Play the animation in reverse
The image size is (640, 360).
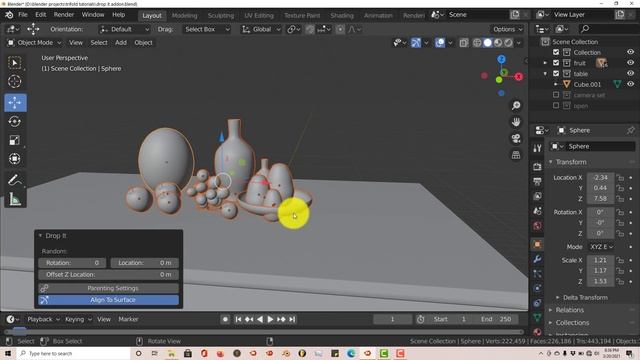(260, 319)
